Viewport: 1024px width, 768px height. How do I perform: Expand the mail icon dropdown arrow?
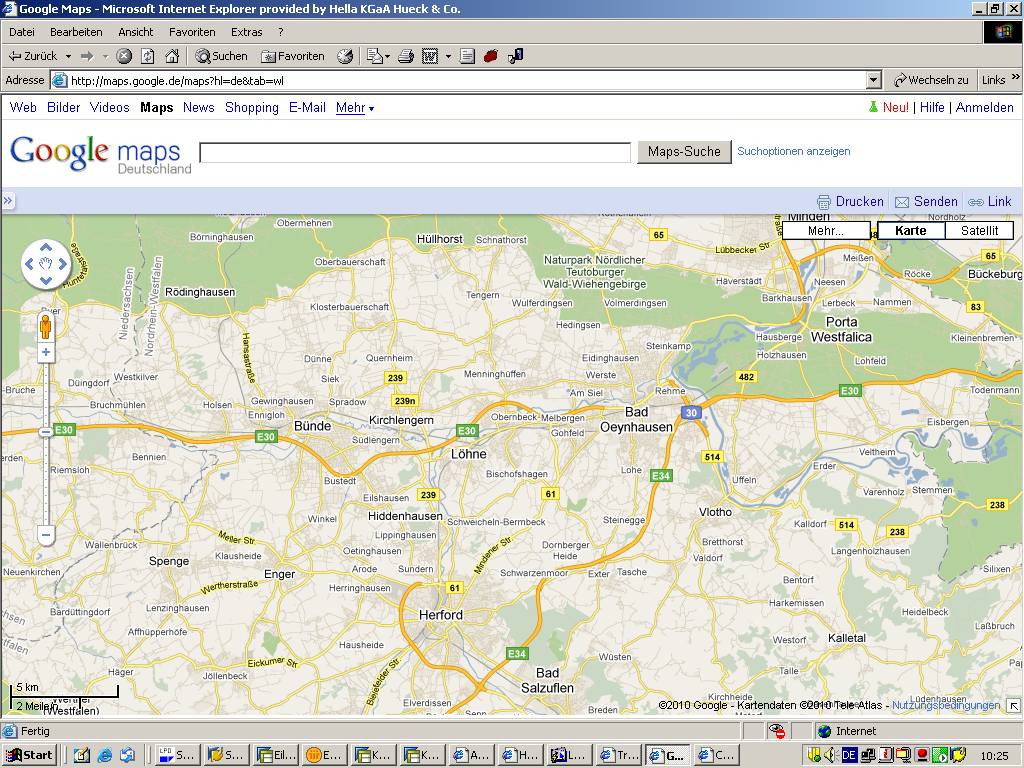point(387,56)
